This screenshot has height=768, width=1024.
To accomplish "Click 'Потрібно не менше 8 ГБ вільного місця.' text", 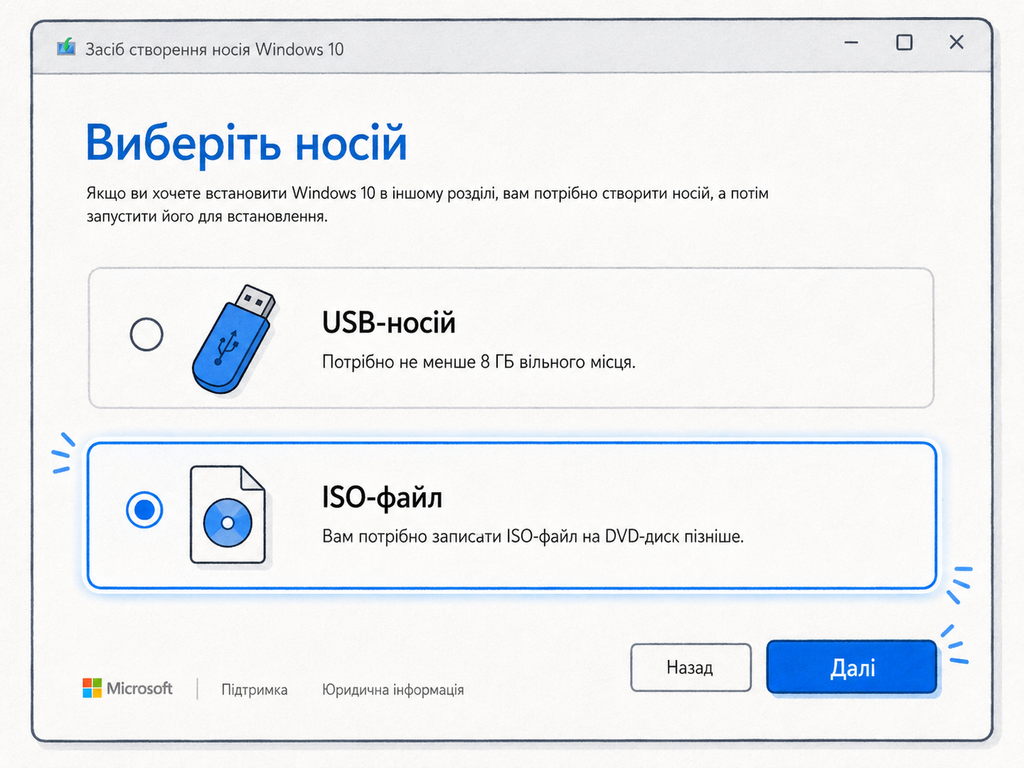I will point(479,362).
